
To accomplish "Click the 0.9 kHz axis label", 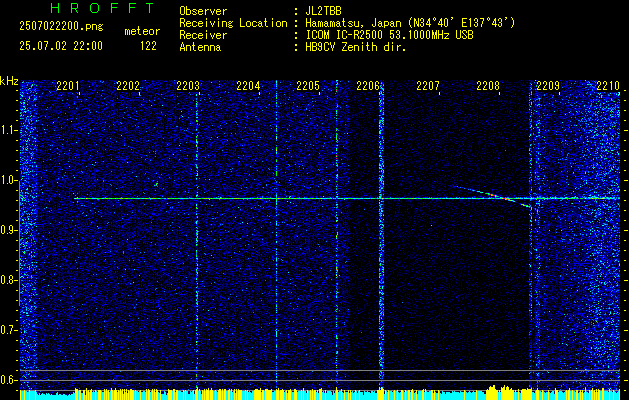I will click(9, 230).
